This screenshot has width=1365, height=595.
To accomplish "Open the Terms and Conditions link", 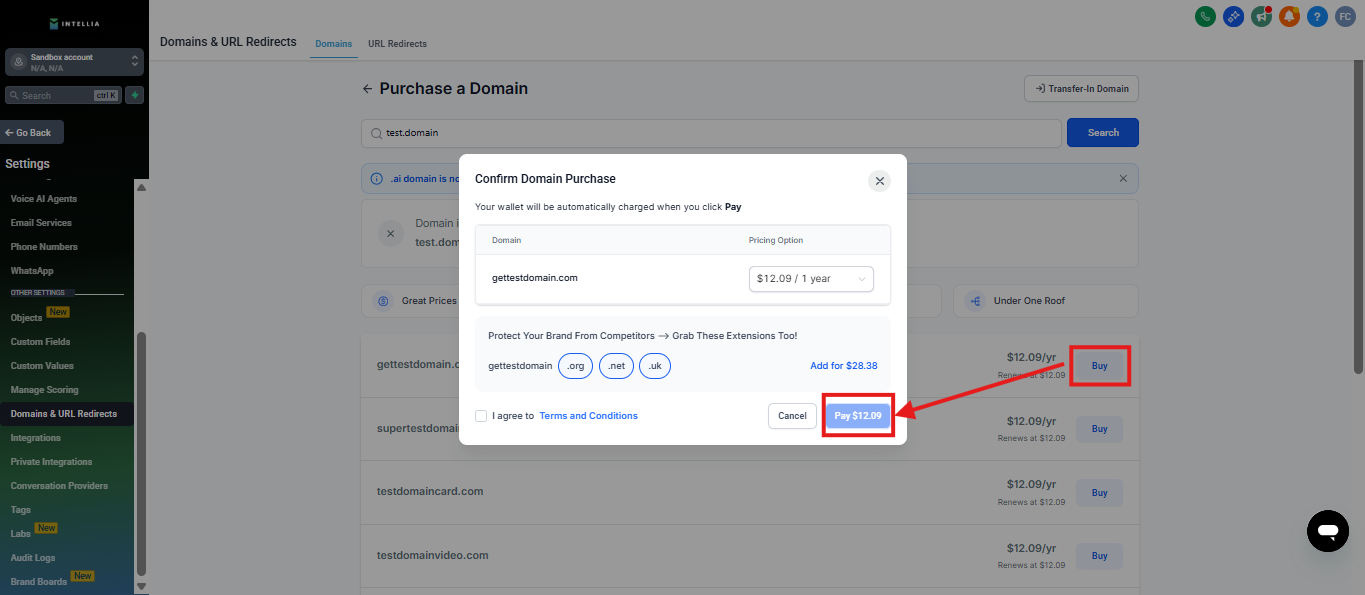I will pos(588,416).
